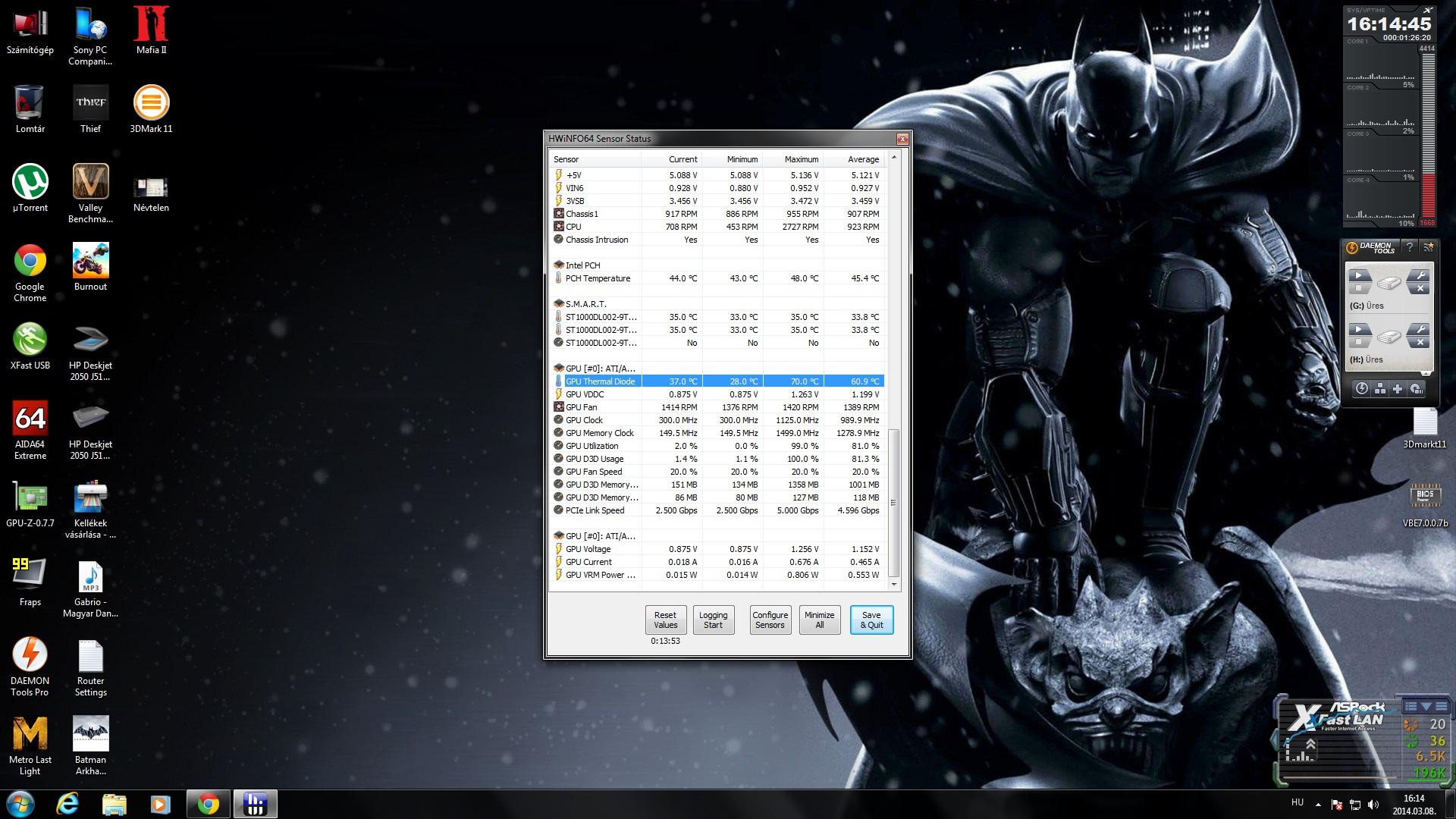Screen dimensions: 1456x819
Task: Mount image on G: drive in DAEMON gadget
Action: click(1359, 275)
